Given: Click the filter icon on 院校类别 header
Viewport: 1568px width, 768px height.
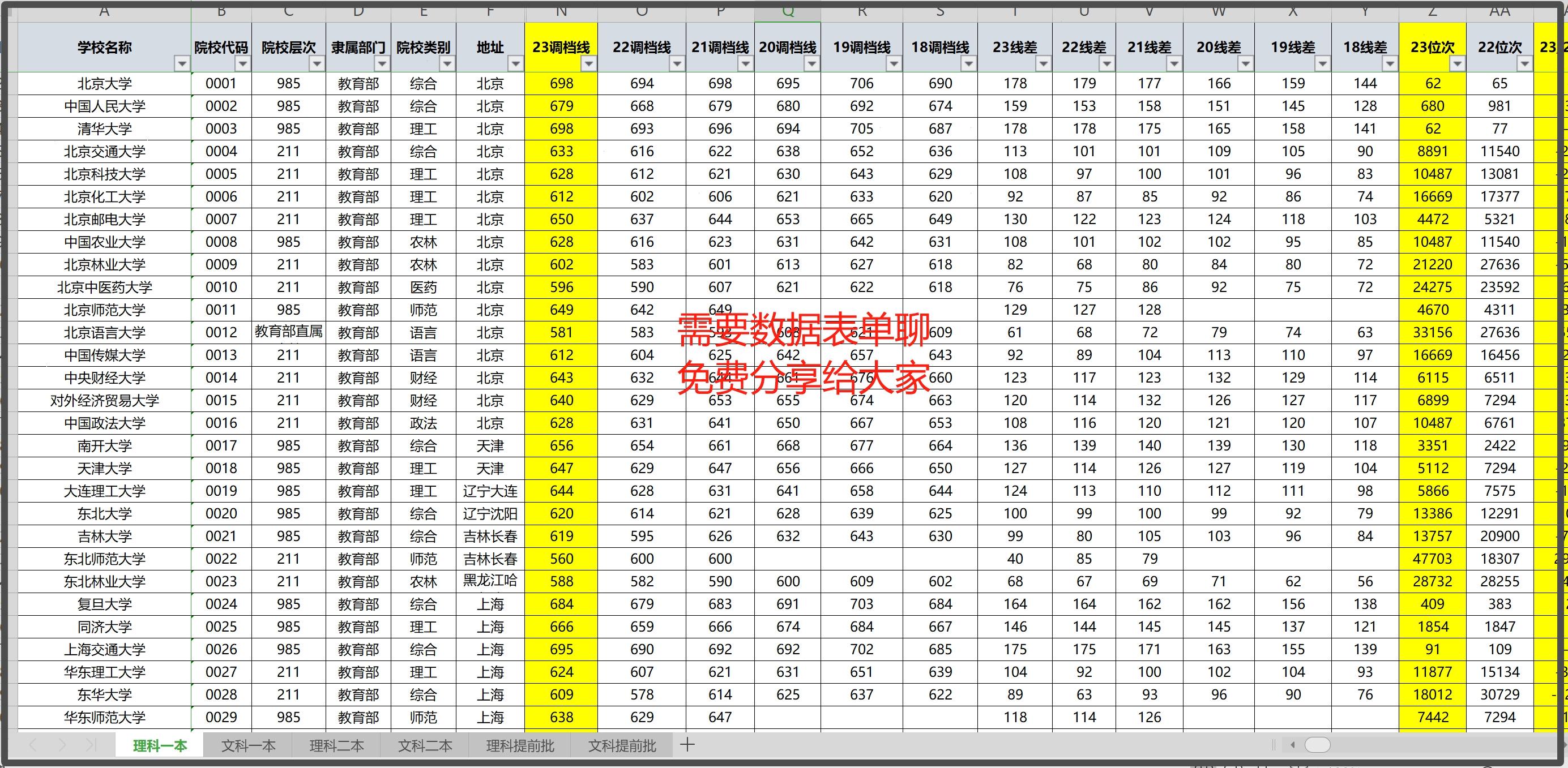Looking at the screenshot, I should (x=448, y=64).
